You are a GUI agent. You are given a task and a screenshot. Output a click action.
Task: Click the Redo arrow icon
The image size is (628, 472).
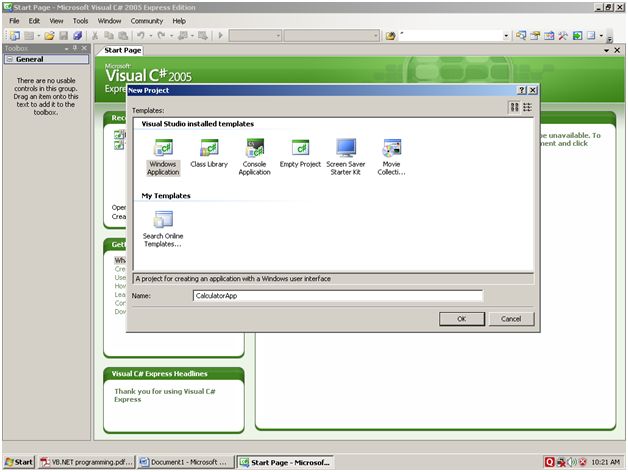click(161, 36)
